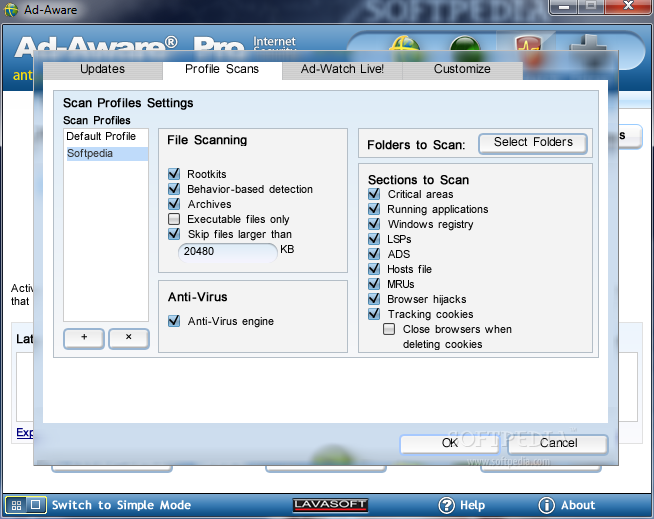This screenshot has width=654, height=519.
Task: Toggle Skip files larger than checkbox
Action: pyautogui.click(x=174, y=234)
